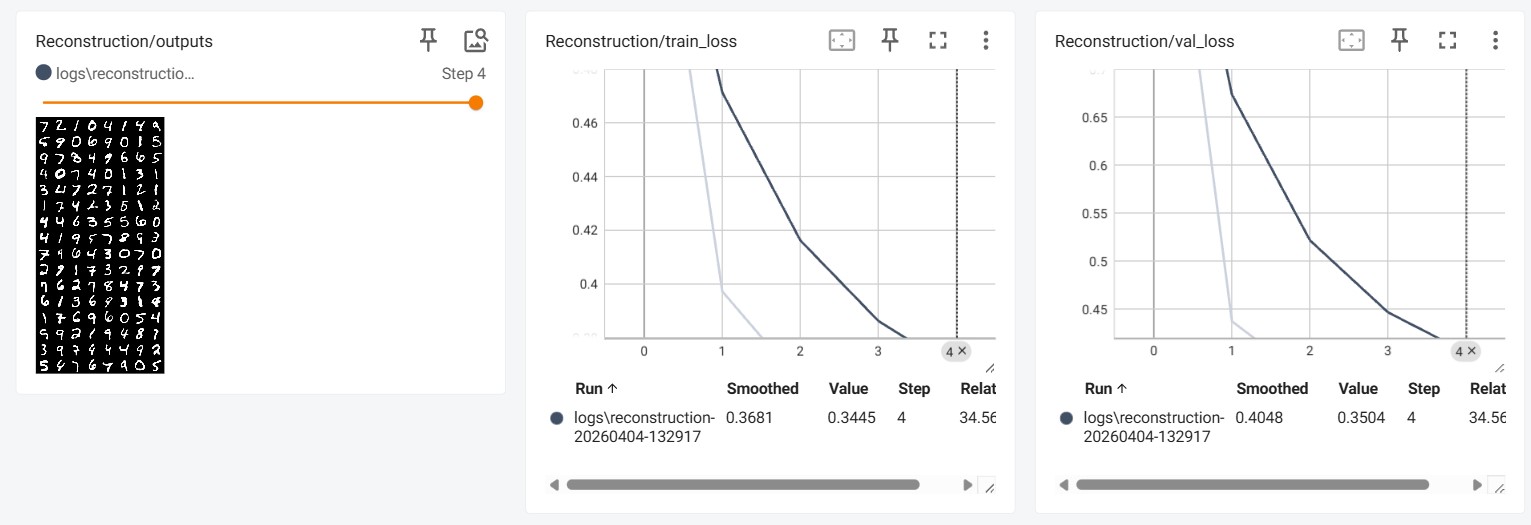This screenshot has height=525, width=1531.
Task: Open more options menu for val_loss
Action: [1495, 40]
